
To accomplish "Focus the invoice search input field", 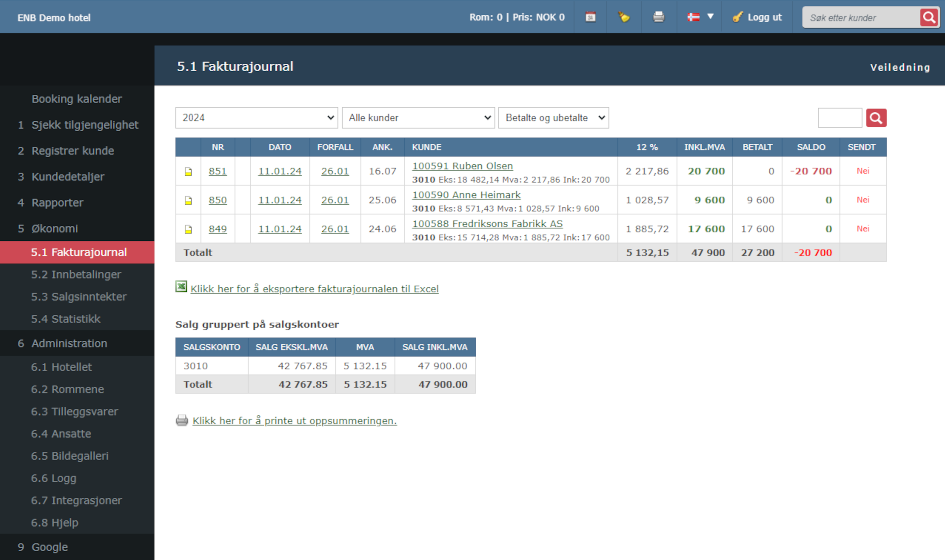I will (x=840, y=118).
